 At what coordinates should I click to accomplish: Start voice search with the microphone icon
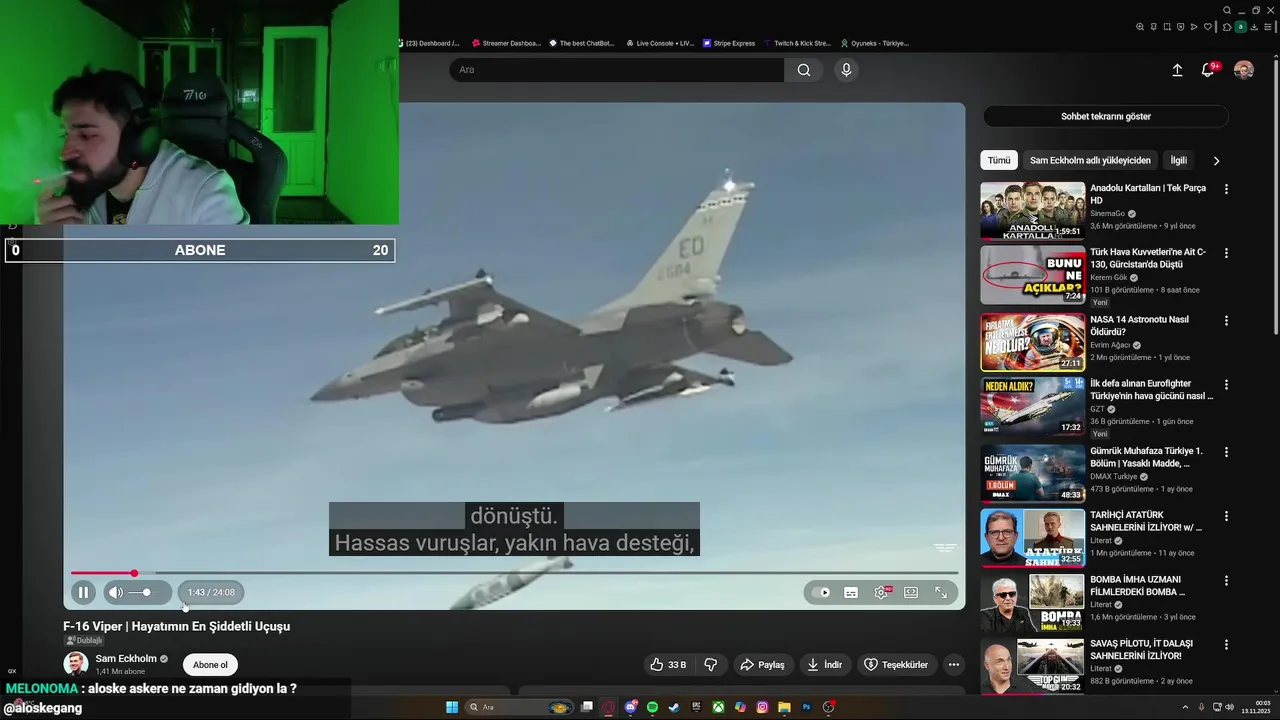click(x=846, y=70)
